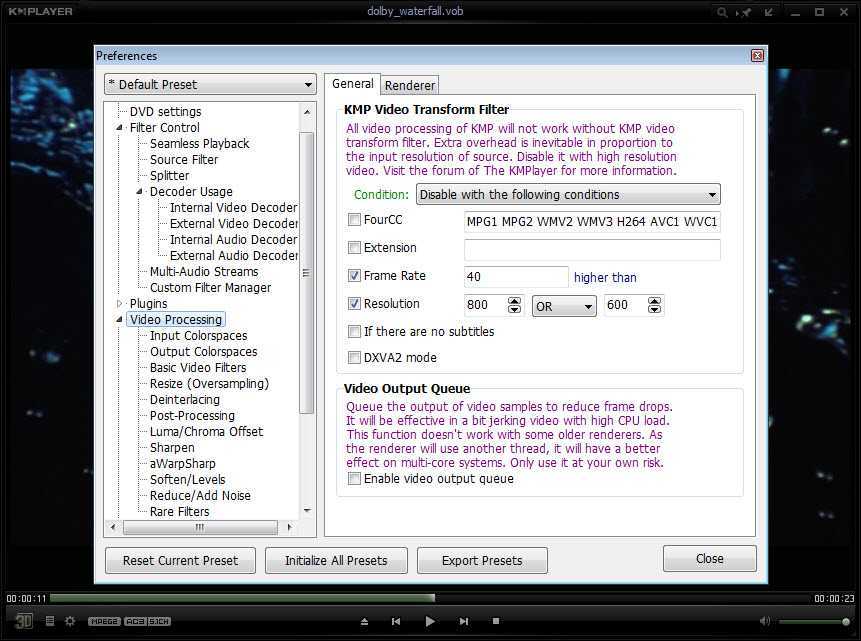Select Internal Video Decoder in tree

(233, 208)
